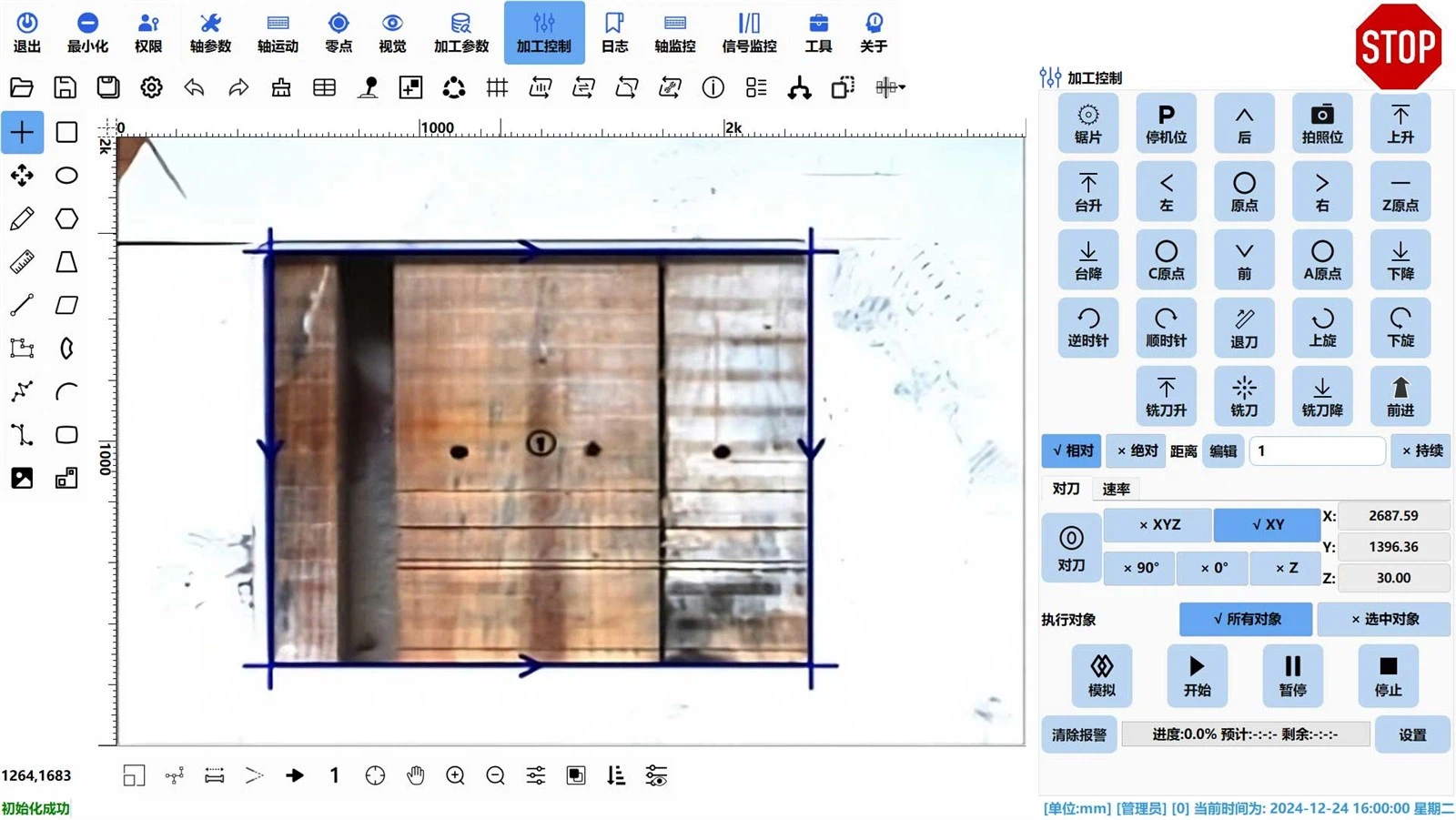The height and width of the screenshot is (820, 1456).
Task: Switch to the 对刀 tab
Action: [x=1066, y=489]
